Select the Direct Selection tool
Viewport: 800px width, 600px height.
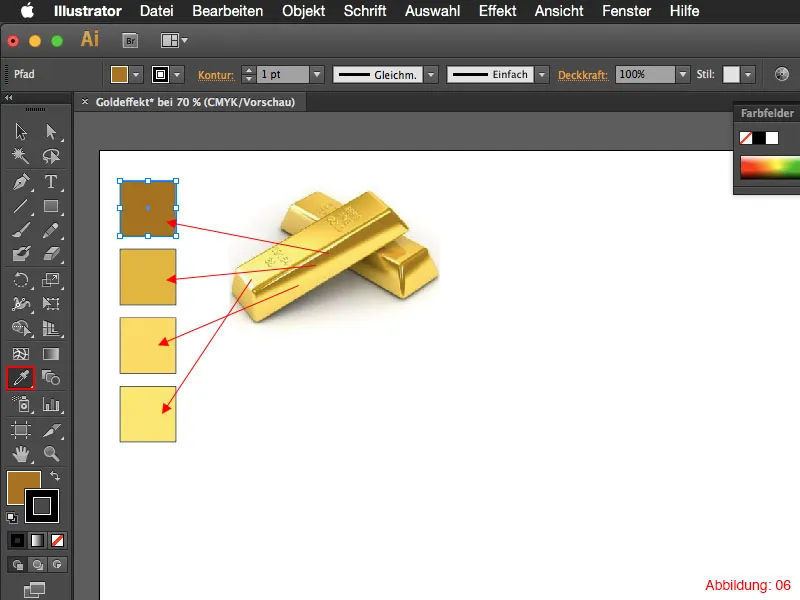point(51,132)
